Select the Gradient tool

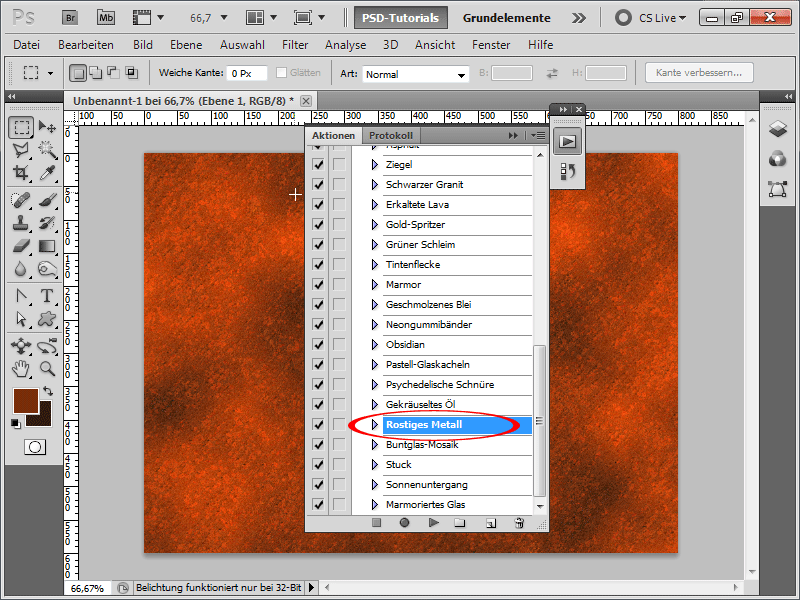point(47,246)
